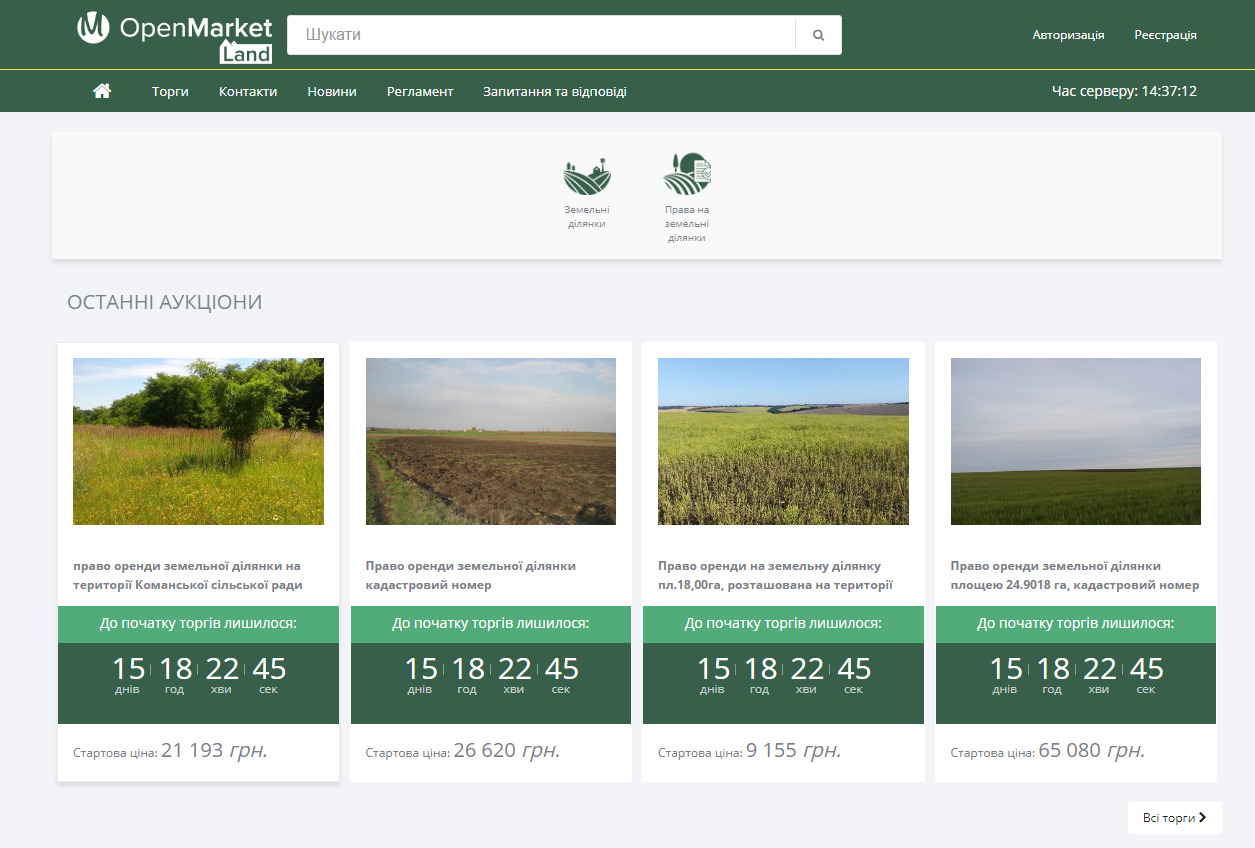Click the chevron in Всі торги button
Image resolution: width=1255 pixels, height=848 pixels.
[1202, 817]
